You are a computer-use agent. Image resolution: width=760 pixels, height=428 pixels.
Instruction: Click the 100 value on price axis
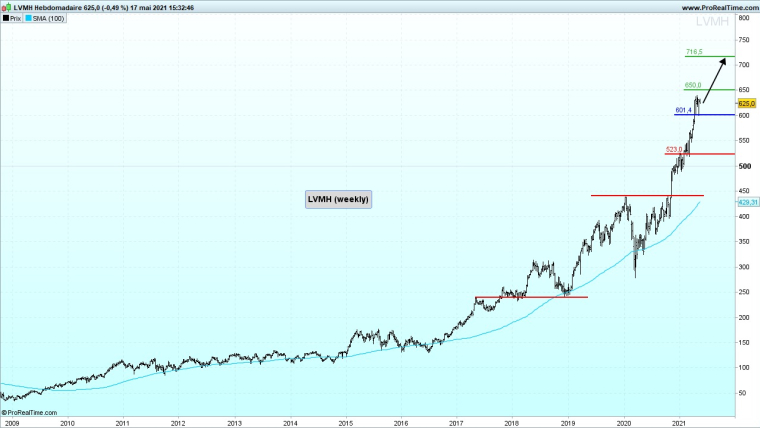(744, 367)
